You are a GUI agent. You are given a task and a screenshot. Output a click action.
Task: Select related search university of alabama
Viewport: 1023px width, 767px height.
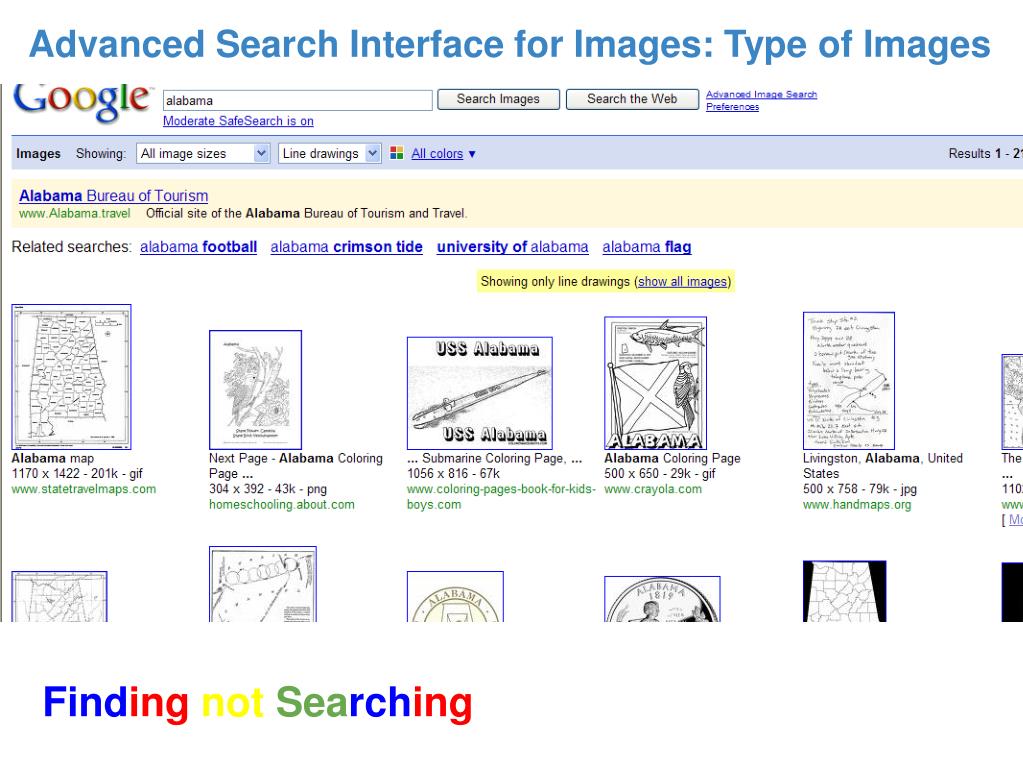[512, 247]
